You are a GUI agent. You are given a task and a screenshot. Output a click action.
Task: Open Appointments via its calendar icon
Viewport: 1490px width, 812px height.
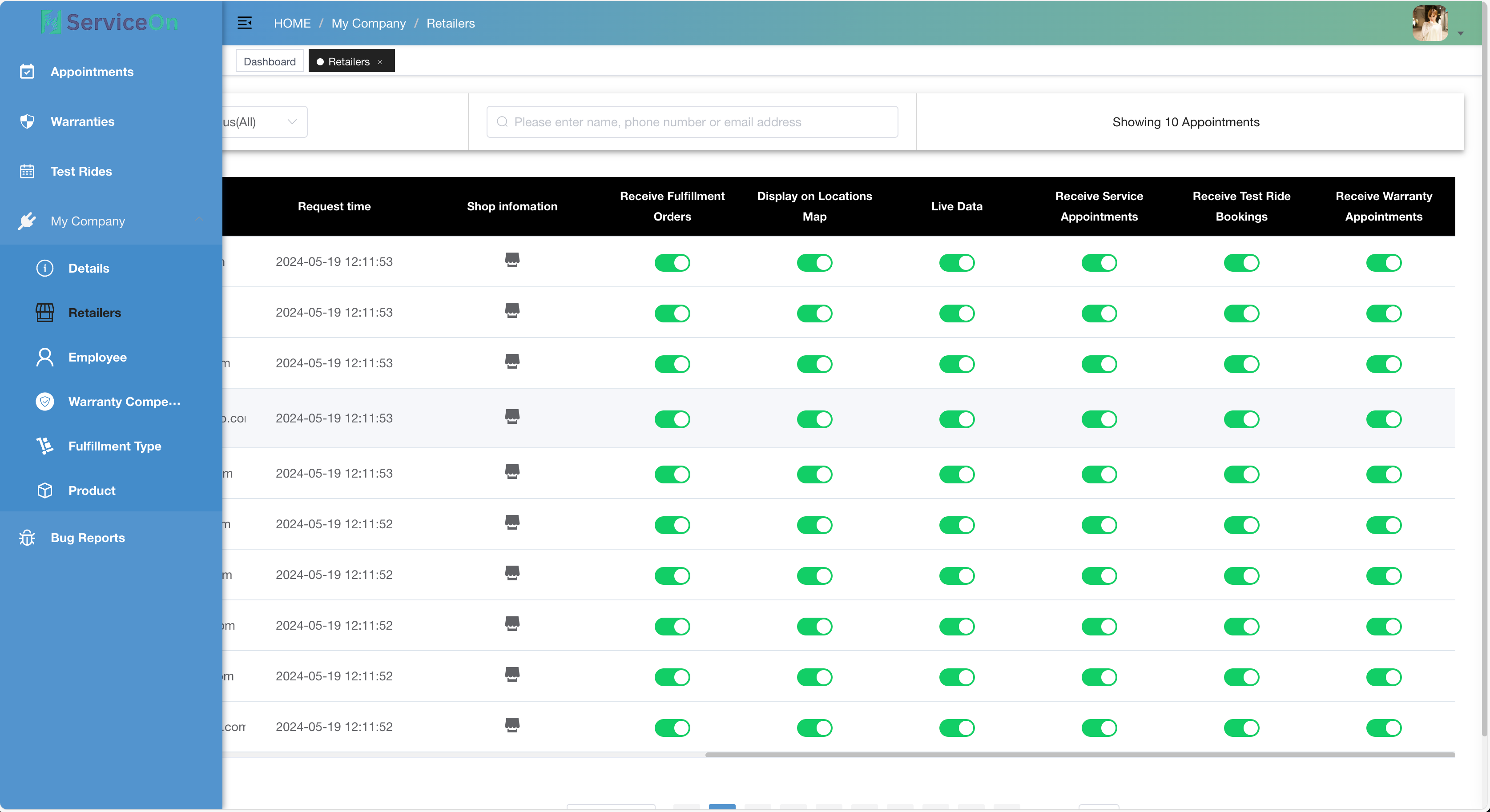(27, 72)
